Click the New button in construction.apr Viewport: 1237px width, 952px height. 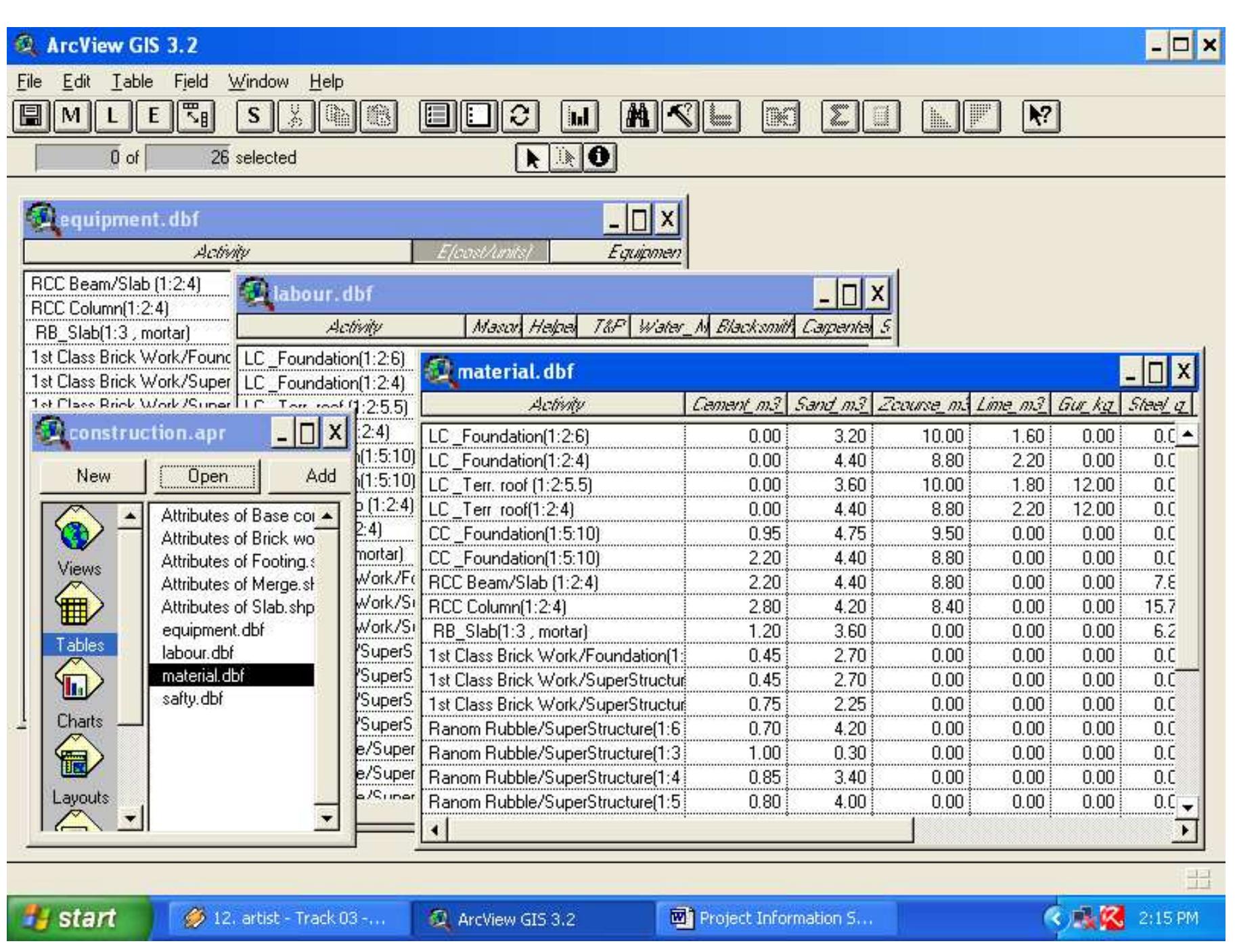pyautogui.click(x=93, y=476)
